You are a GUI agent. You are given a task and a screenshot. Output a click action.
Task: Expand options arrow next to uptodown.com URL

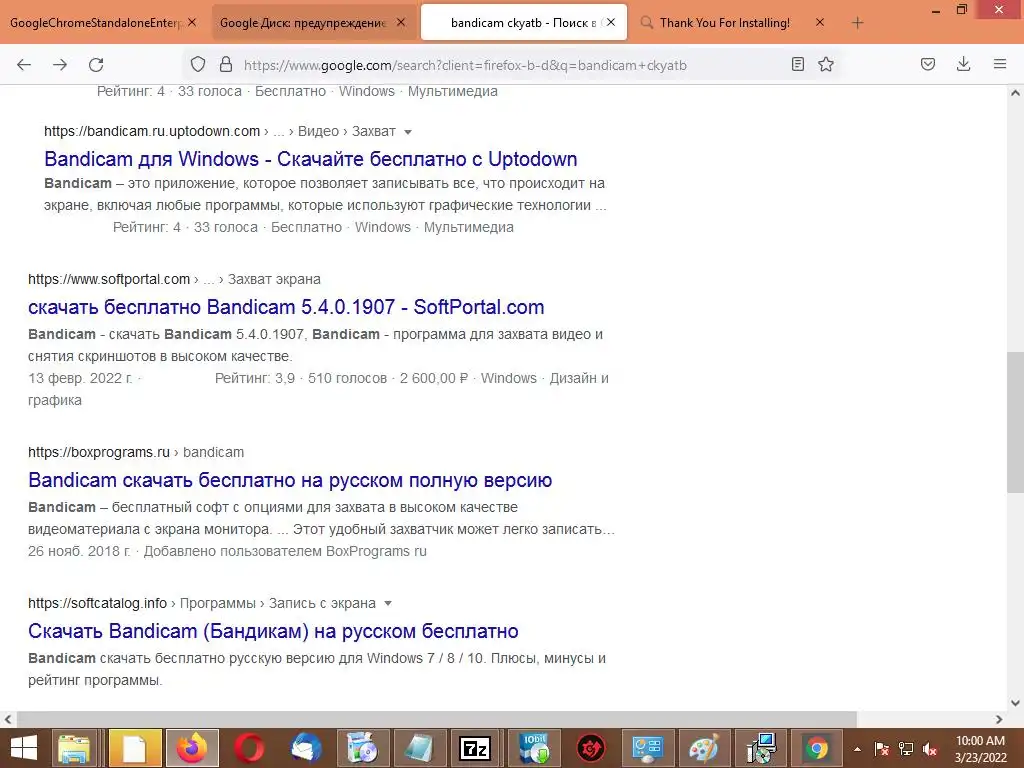pyautogui.click(x=408, y=132)
